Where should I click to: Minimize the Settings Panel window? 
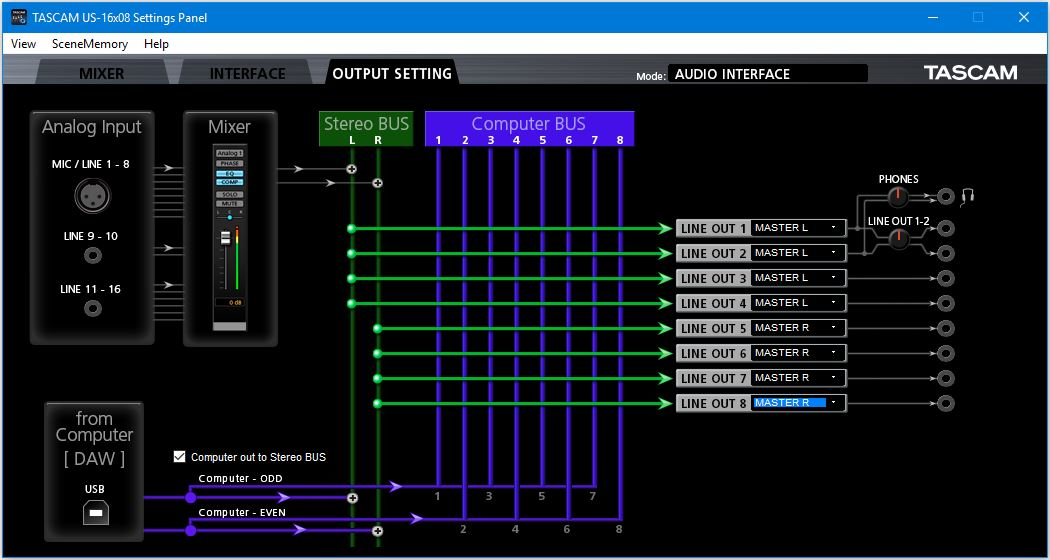pyautogui.click(x=932, y=17)
